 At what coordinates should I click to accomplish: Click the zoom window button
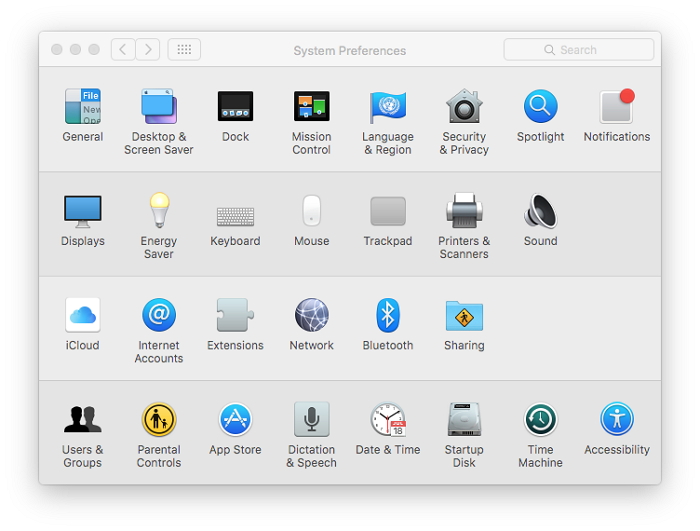point(94,49)
